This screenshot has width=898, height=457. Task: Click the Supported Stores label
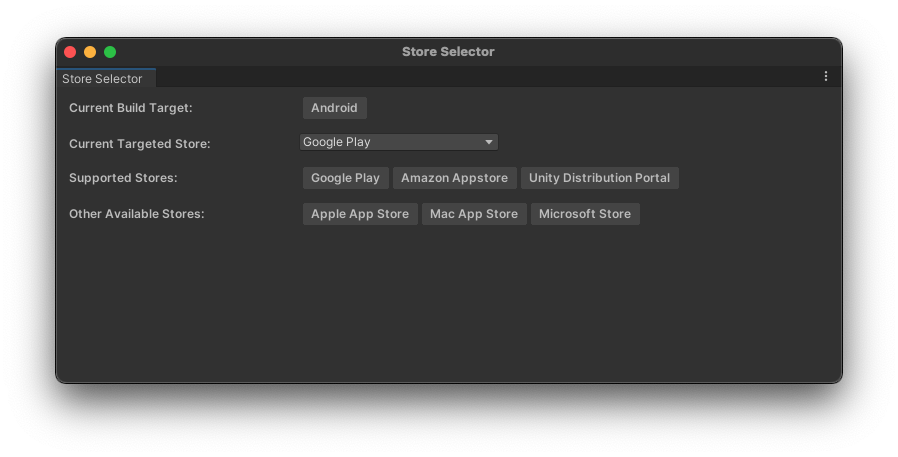pyautogui.click(x=123, y=178)
